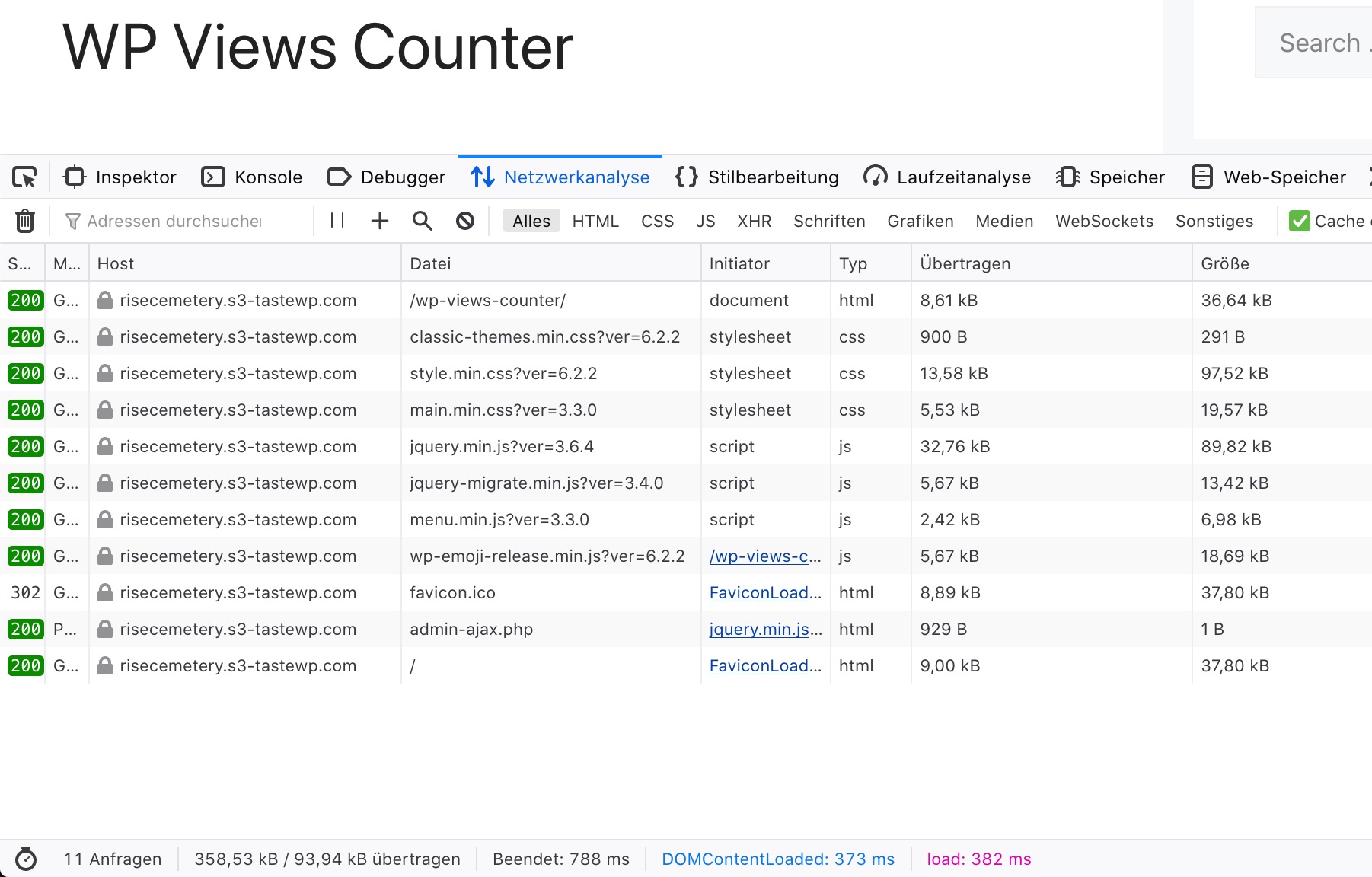Sort by Datei column header

[x=550, y=263]
